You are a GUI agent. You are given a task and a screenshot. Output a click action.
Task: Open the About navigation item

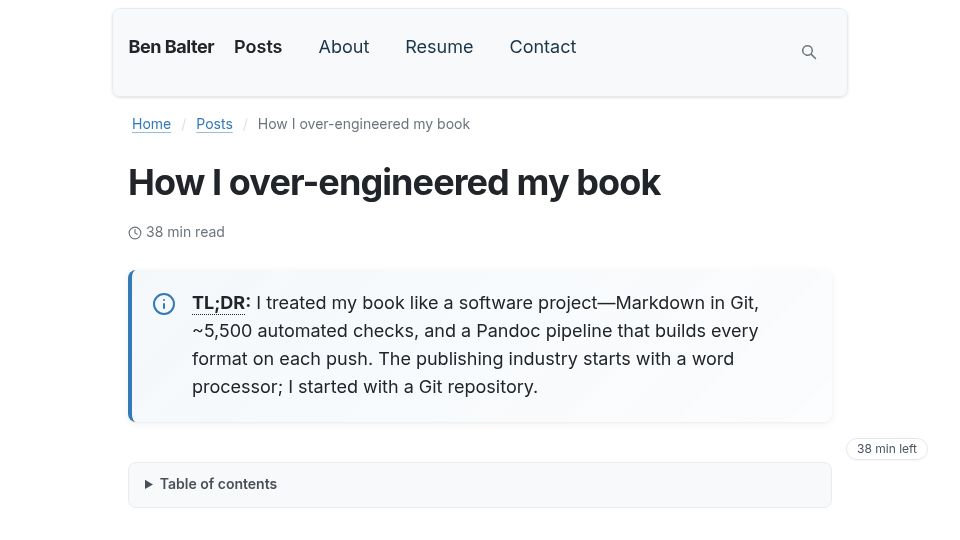(x=343, y=47)
